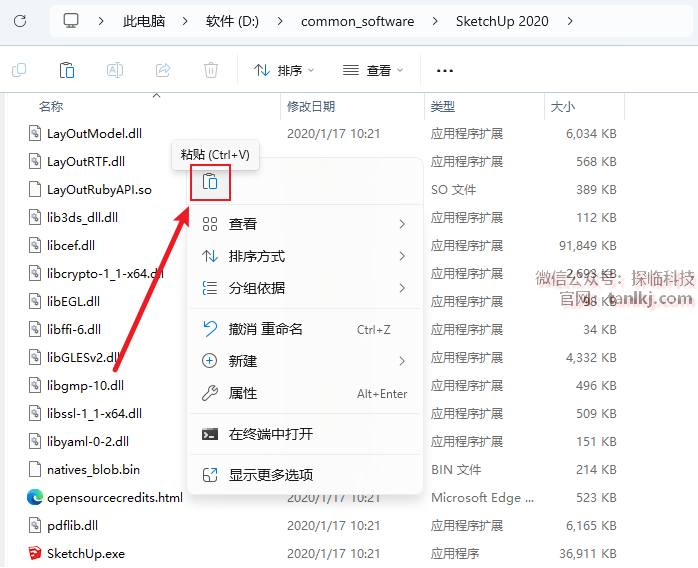The height and width of the screenshot is (568, 698).
Task: Open the See more (…) toolbar menu
Action: click(x=445, y=70)
